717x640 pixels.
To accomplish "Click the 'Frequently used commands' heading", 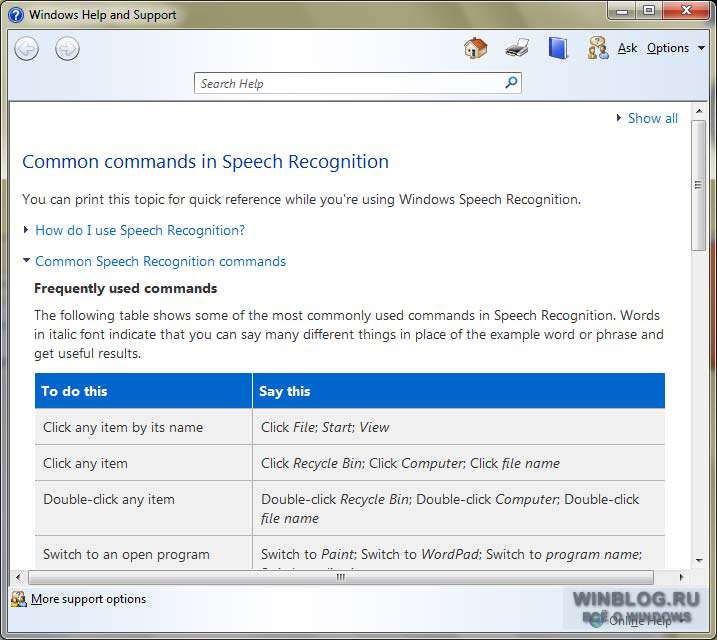I will click(x=126, y=288).
